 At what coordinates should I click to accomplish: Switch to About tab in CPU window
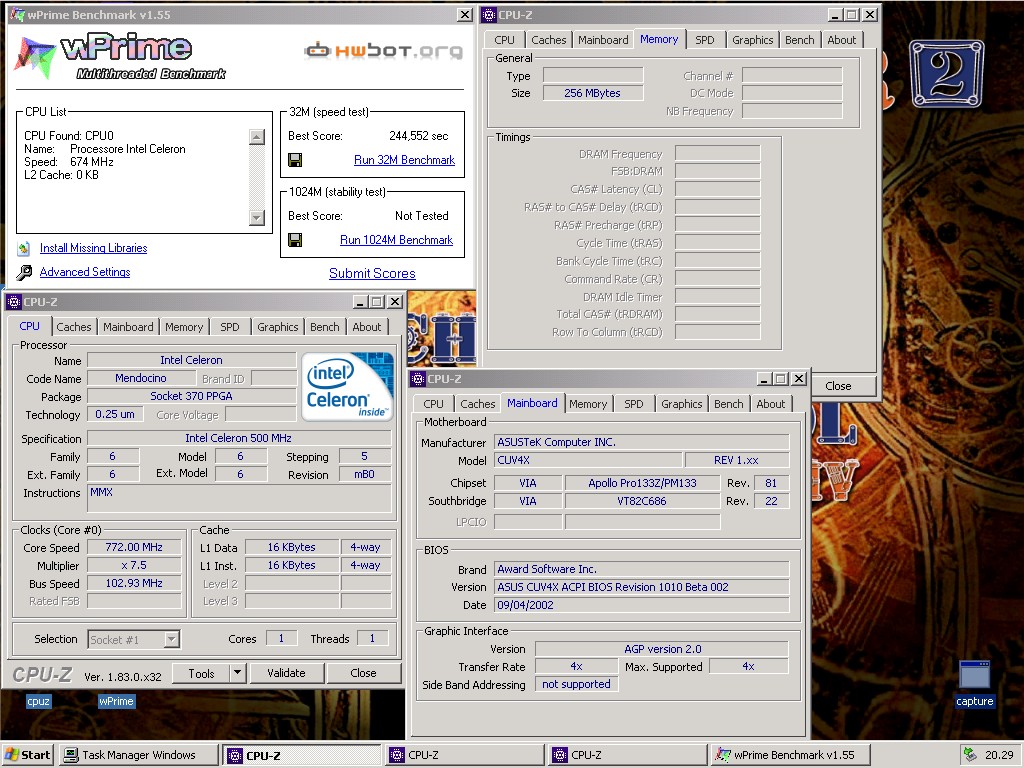tap(367, 327)
